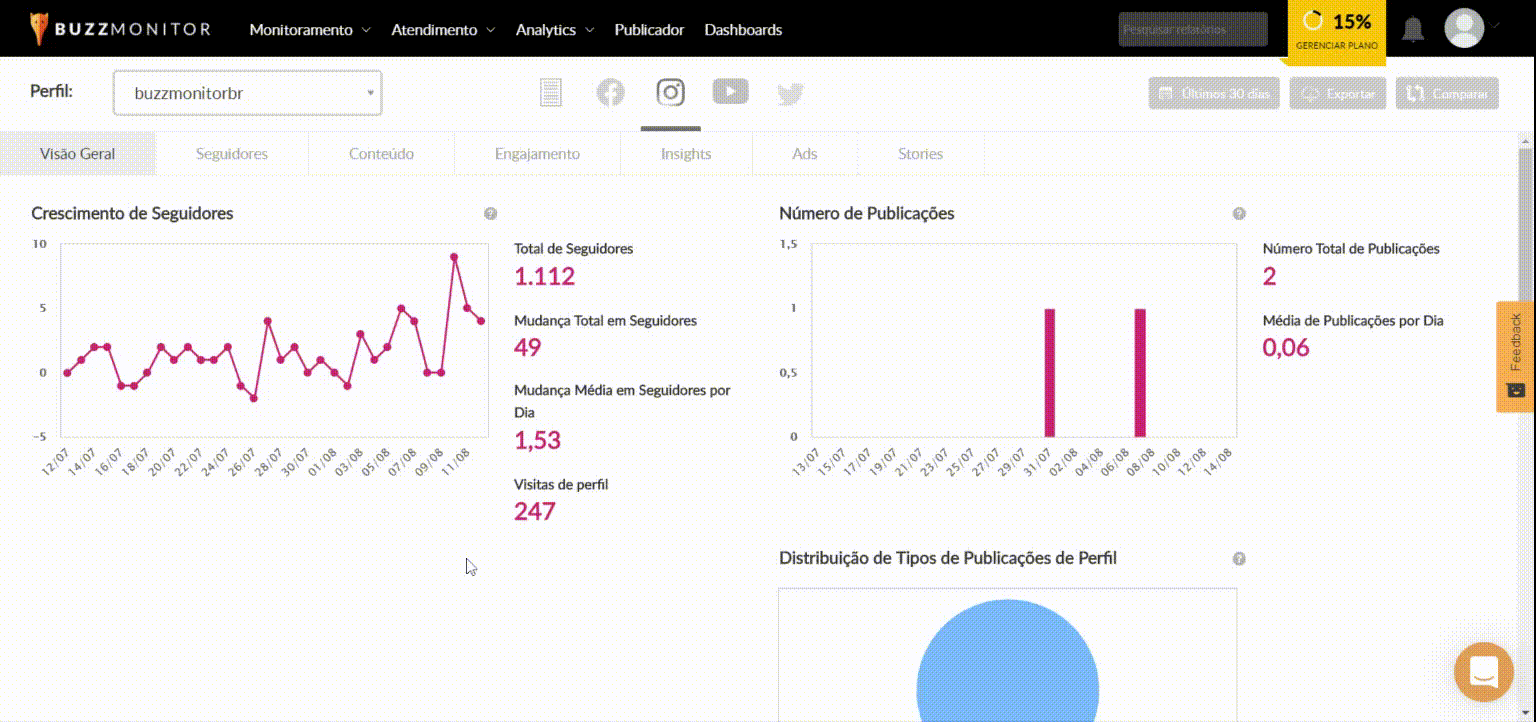The height and width of the screenshot is (722, 1536).
Task: Click the Comparar button
Action: click(1447, 94)
